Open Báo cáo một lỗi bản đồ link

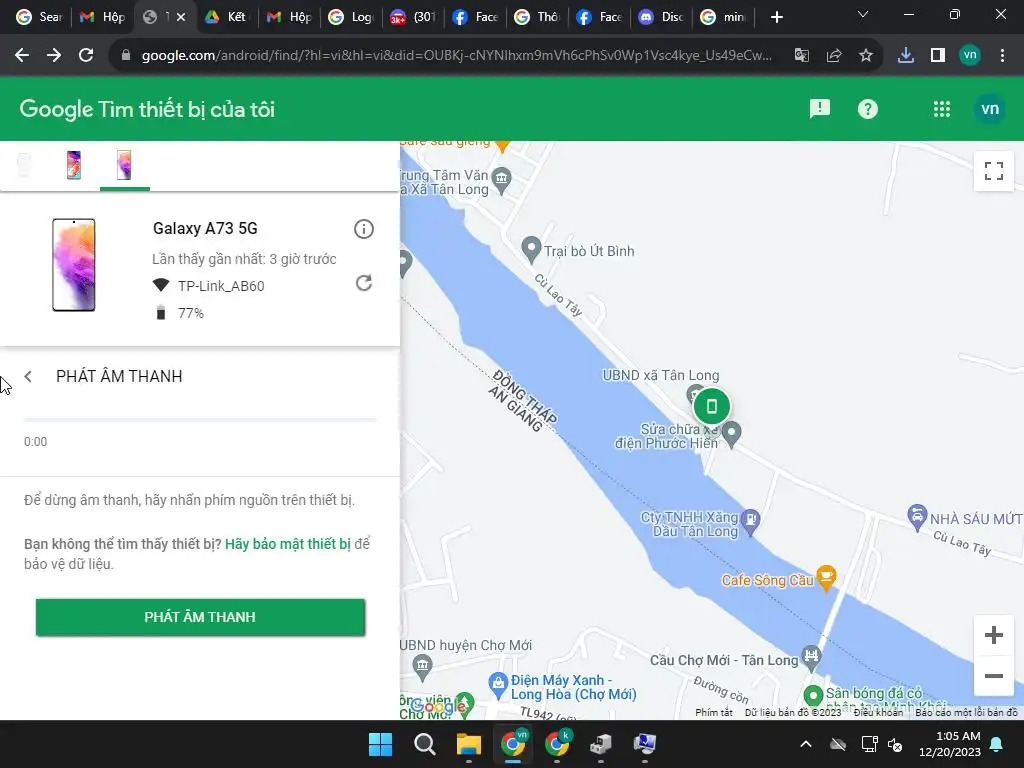tap(967, 712)
